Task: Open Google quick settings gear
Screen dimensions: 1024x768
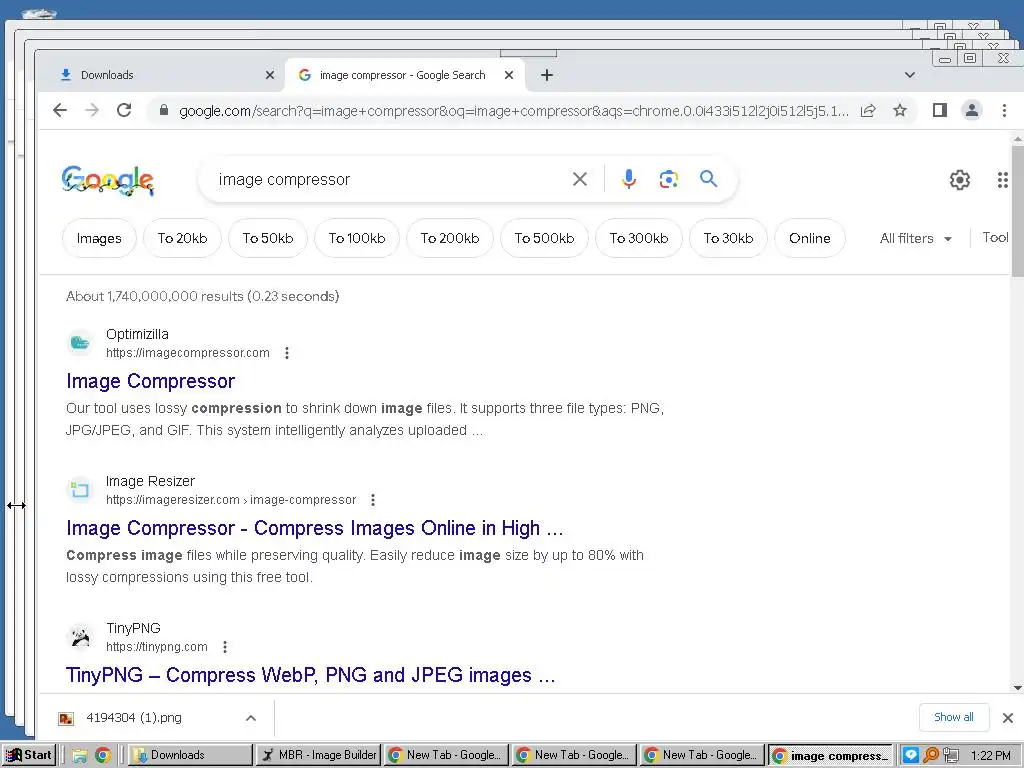Action: pyautogui.click(x=959, y=180)
